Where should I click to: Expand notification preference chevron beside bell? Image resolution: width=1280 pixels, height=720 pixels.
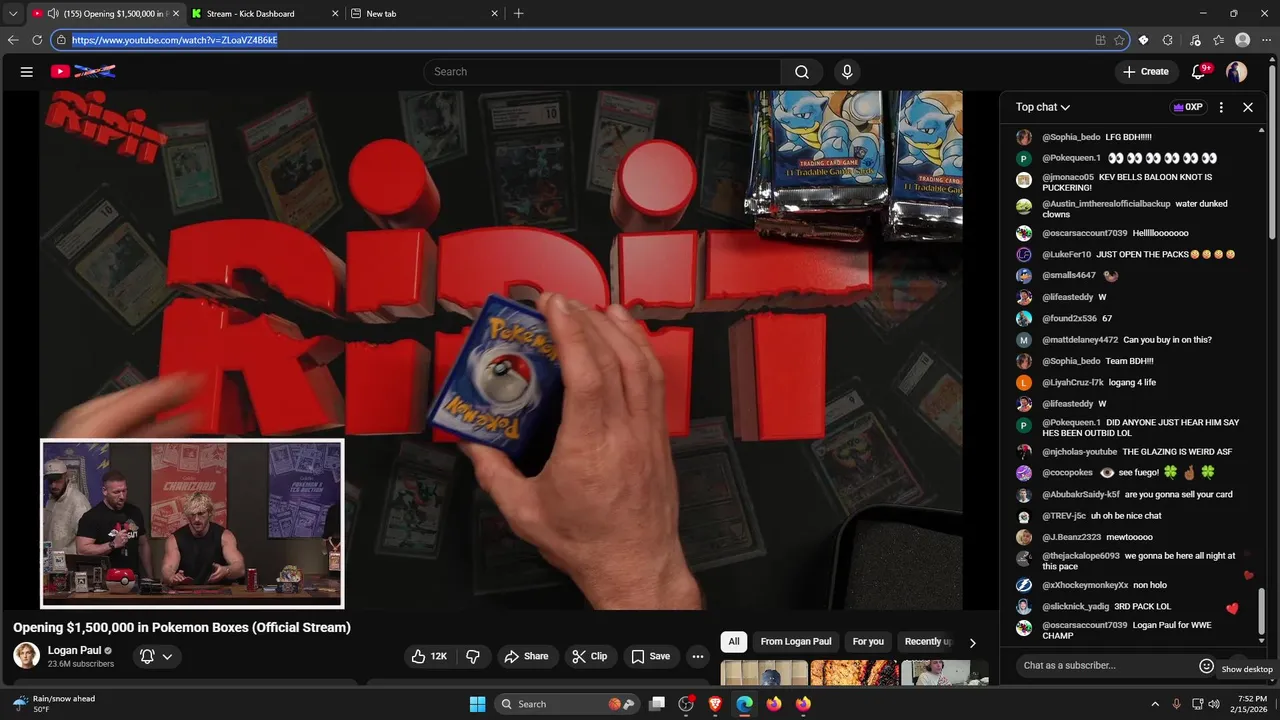point(167,656)
